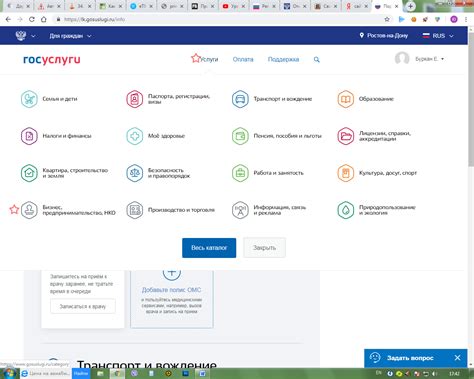
Task: Click the search magnifier icon in header
Action: click(x=317, y=59)
